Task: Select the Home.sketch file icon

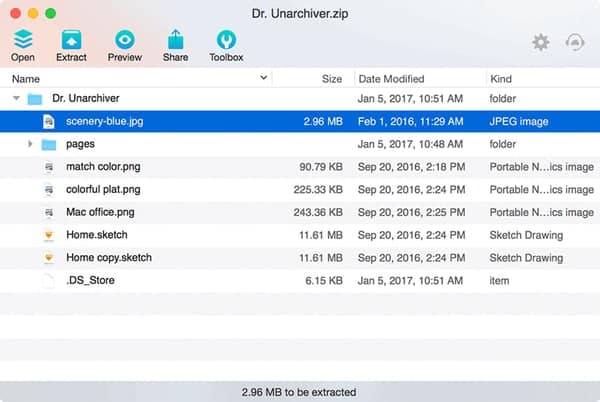Action: pos(49,235)
